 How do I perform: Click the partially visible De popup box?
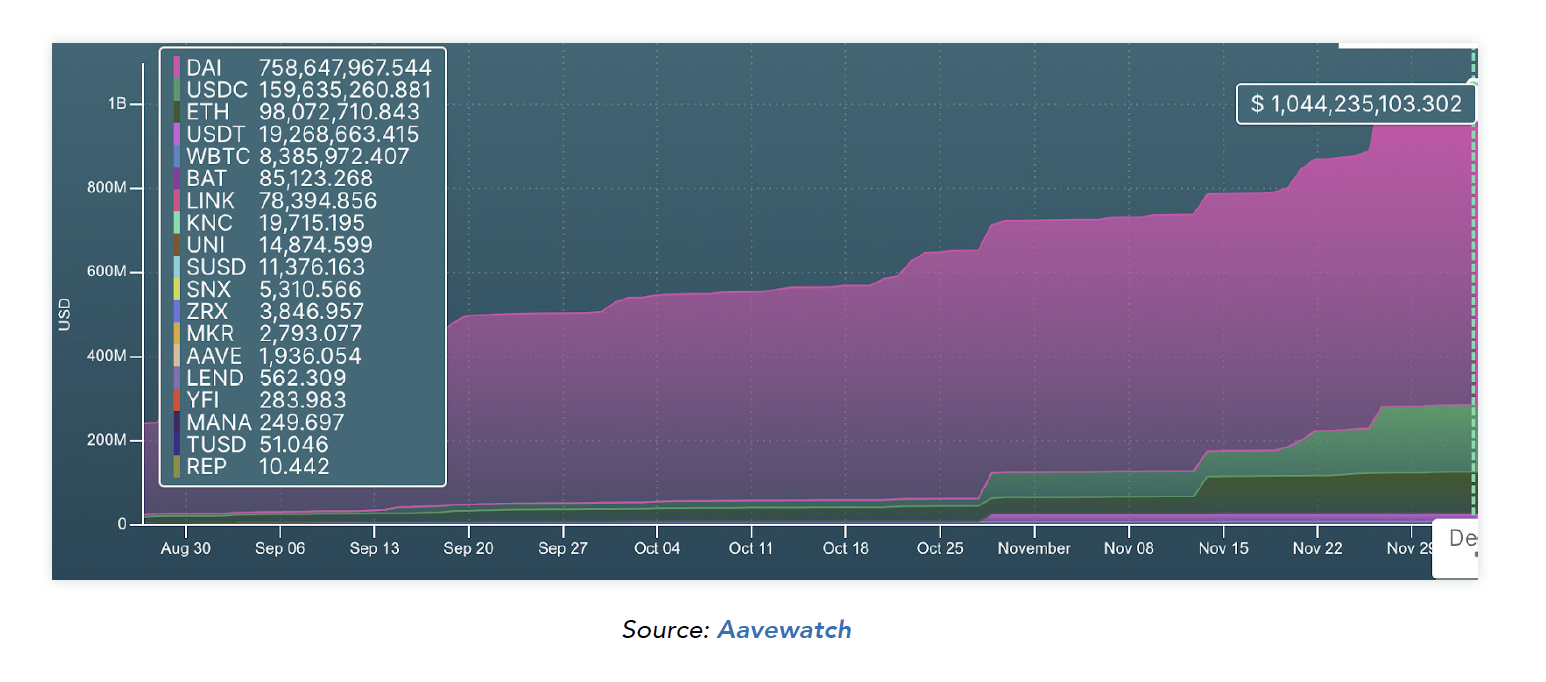coord(1455,548)
